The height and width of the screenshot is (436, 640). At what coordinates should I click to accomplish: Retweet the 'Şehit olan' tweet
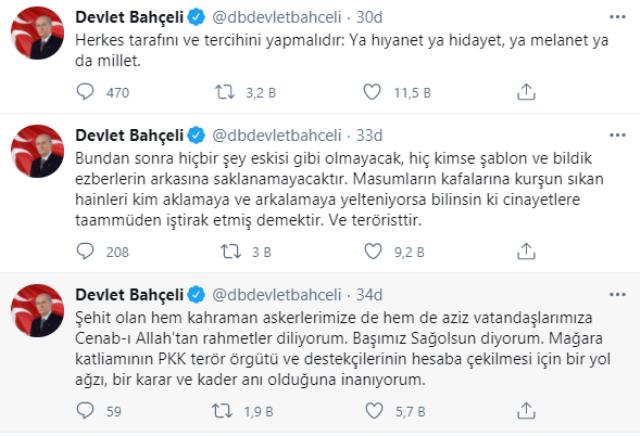coord(227,410)
